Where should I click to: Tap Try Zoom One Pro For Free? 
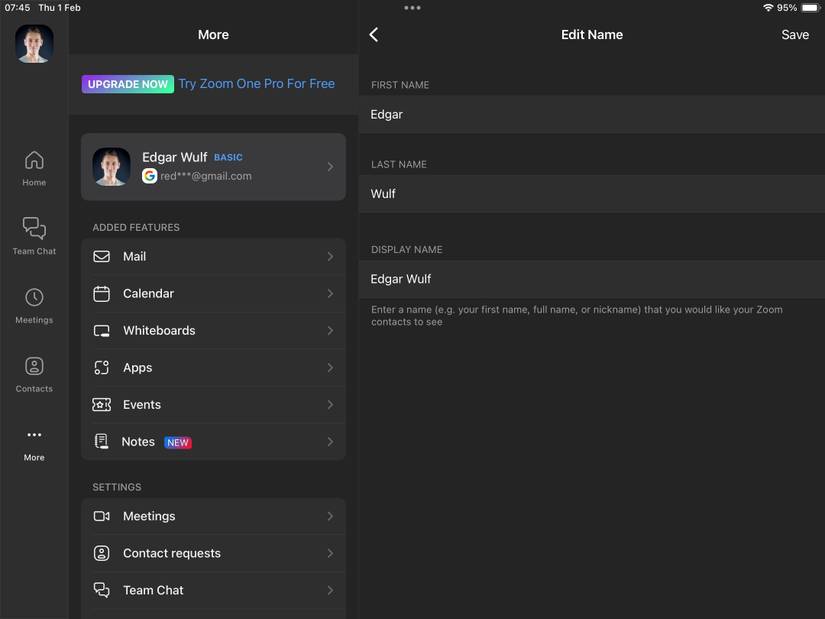pos(256,83)
